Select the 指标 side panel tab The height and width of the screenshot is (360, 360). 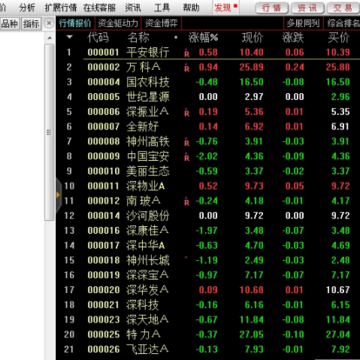[31, 23]
